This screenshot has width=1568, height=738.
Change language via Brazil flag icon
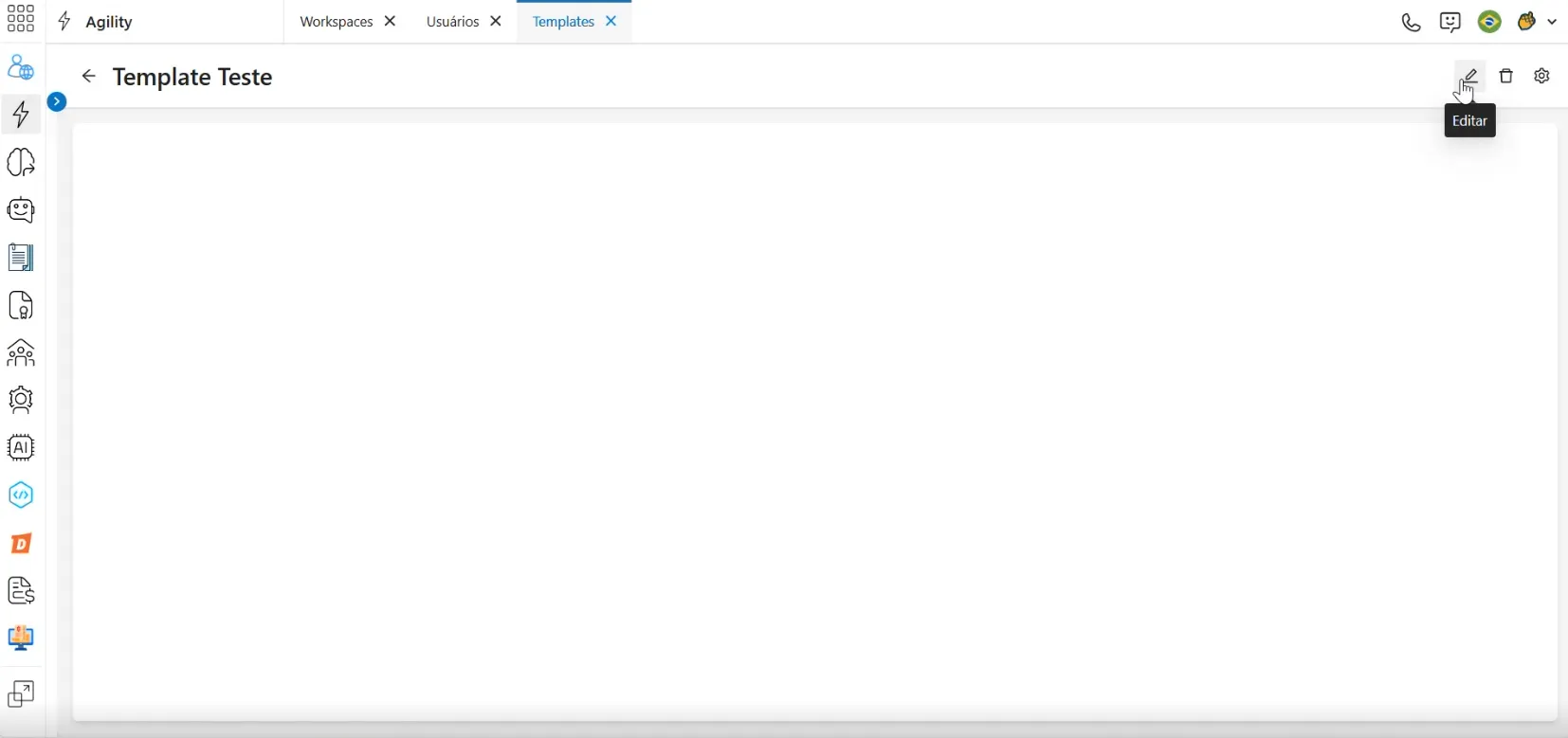[1490, 22]
